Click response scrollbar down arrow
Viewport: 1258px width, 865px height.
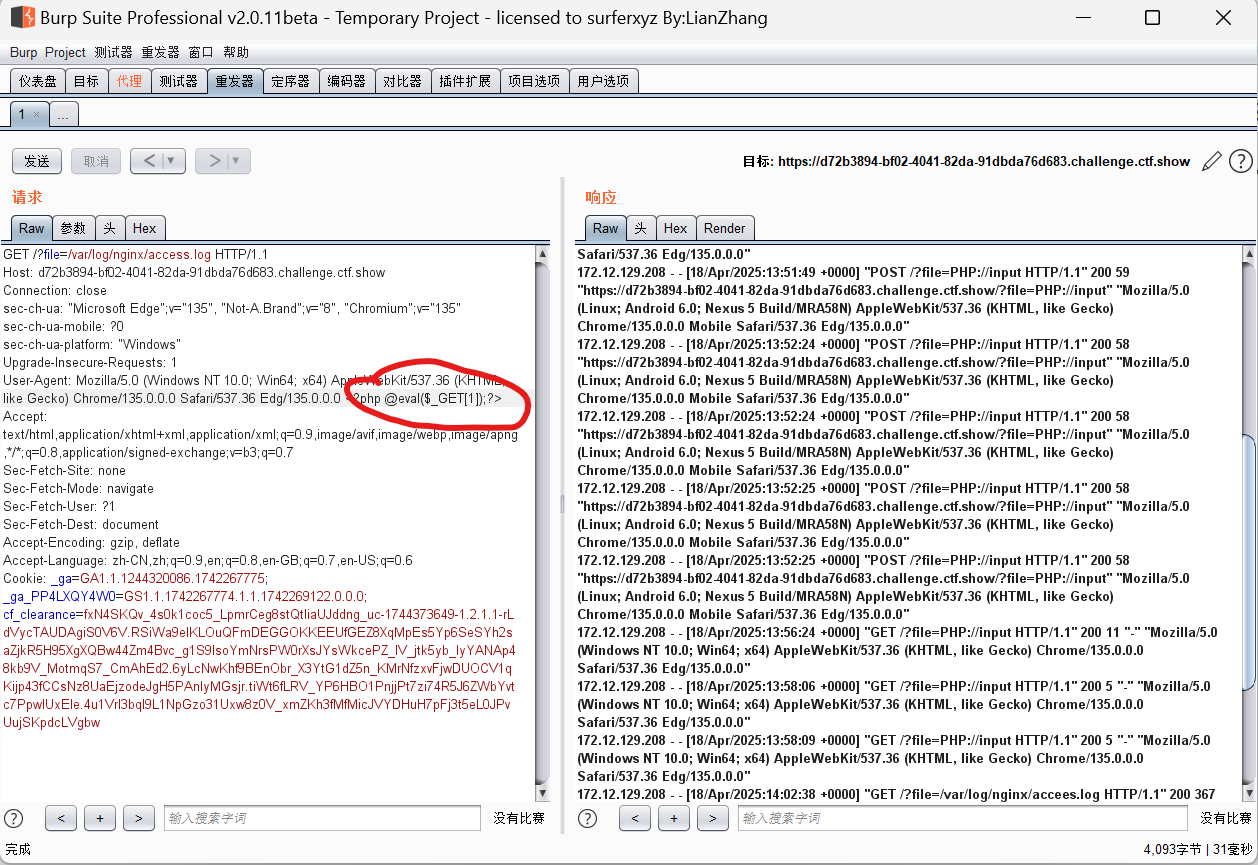pyautogui.click(x=1247, y=793)
